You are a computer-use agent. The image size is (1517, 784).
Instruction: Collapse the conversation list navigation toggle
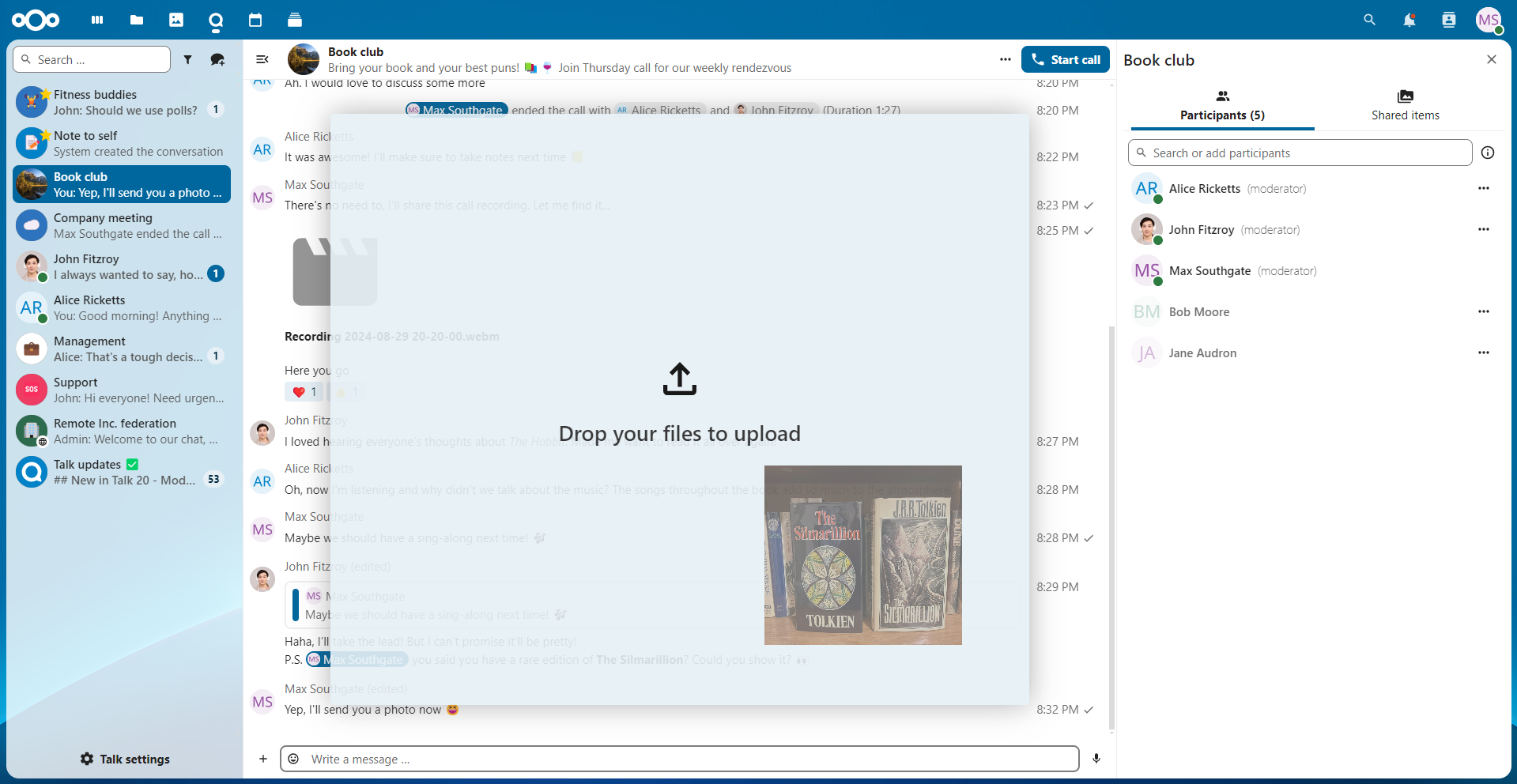pos(262,59)
